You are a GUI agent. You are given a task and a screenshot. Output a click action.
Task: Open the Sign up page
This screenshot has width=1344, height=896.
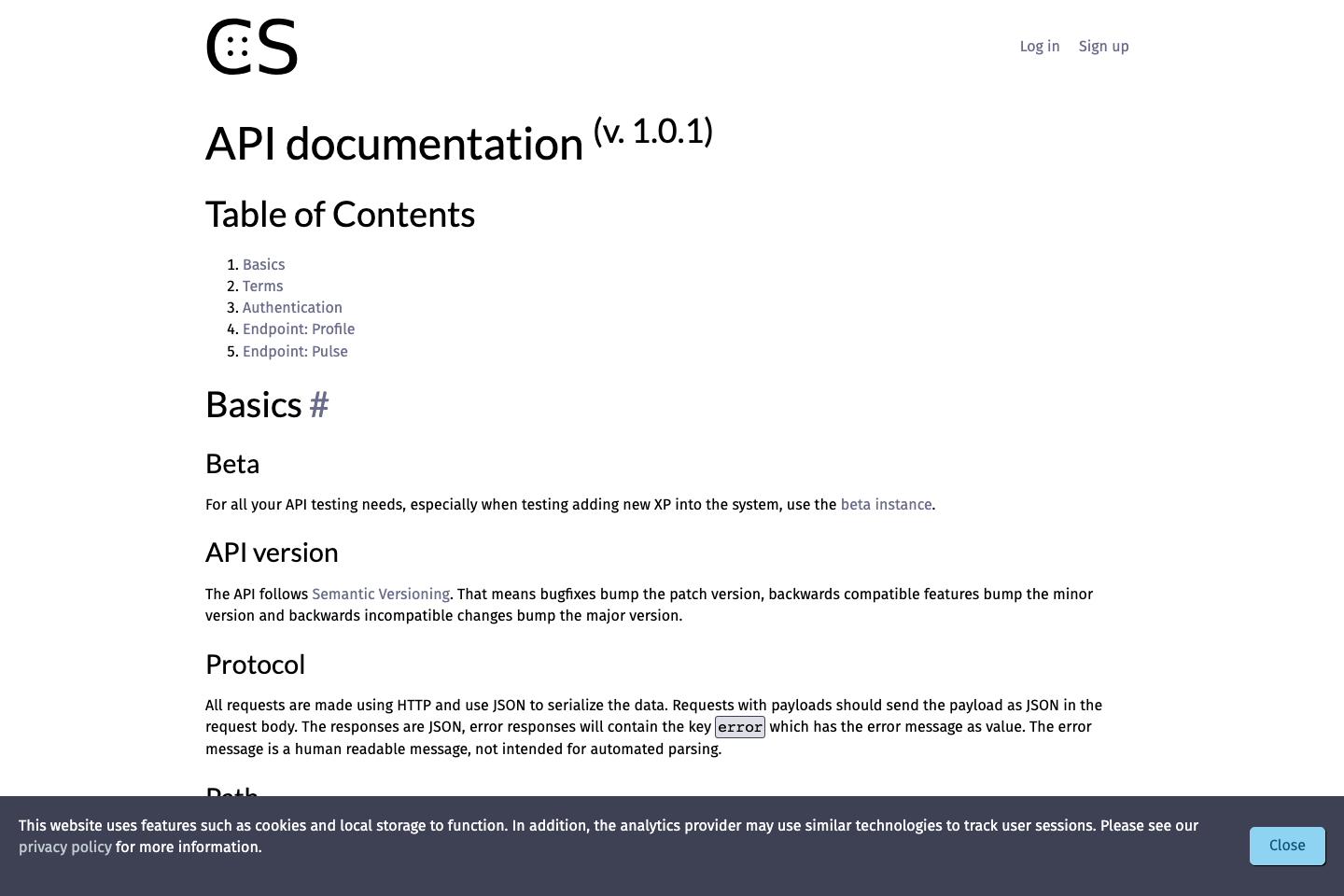pyautogui.click(x=1103, y=46)
